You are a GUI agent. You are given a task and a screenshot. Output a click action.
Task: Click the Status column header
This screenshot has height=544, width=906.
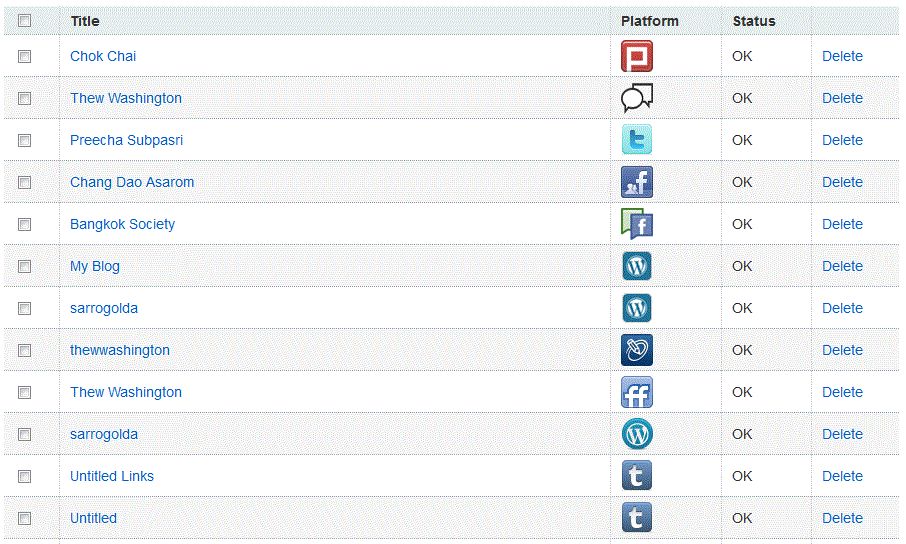click(754, 21)
